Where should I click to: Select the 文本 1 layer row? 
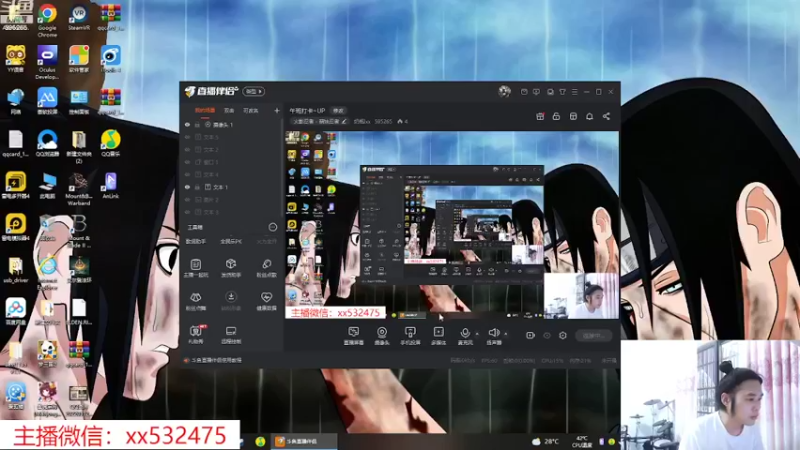pos(231,187)
